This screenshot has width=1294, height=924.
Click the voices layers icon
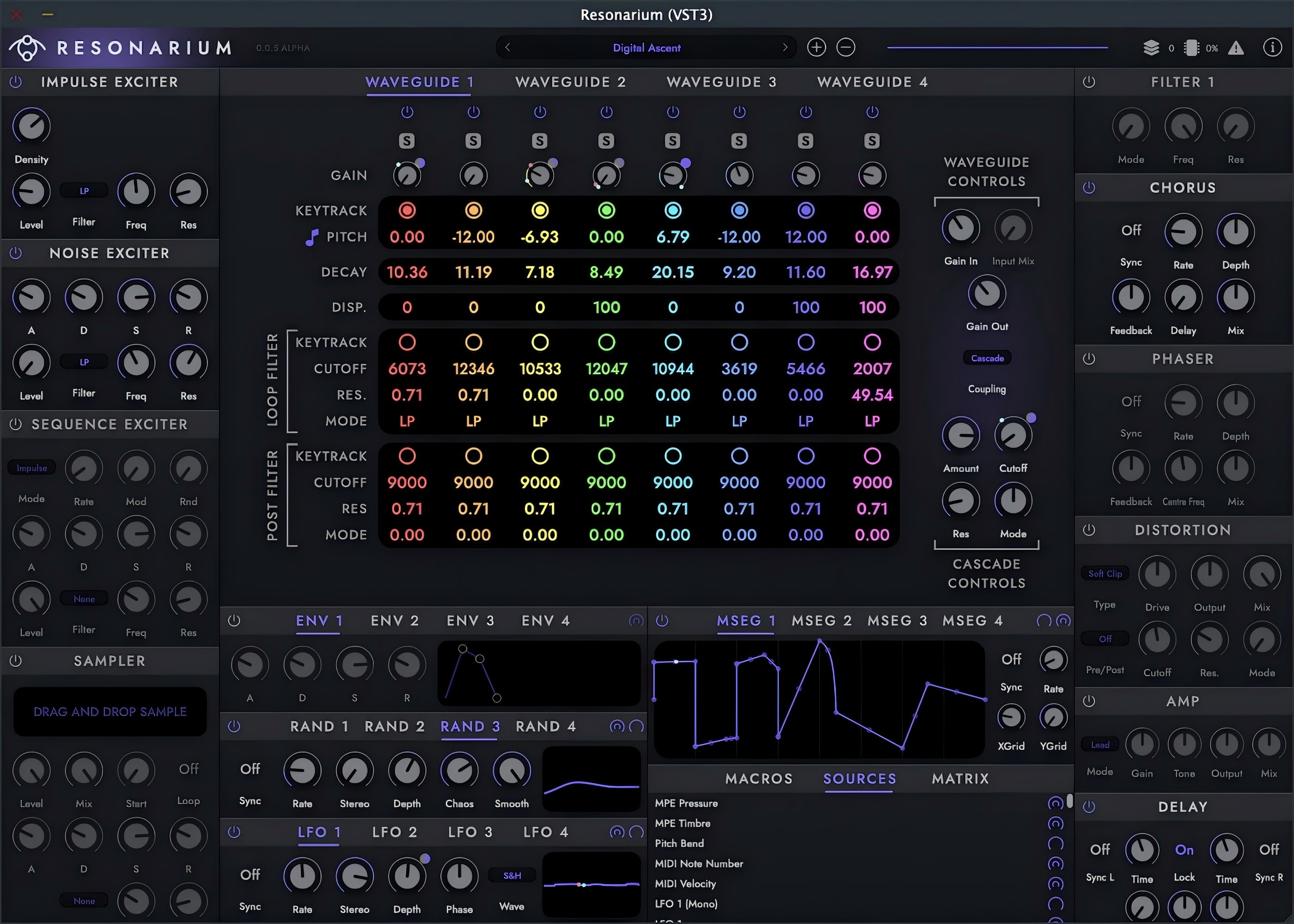(1151, 49)
